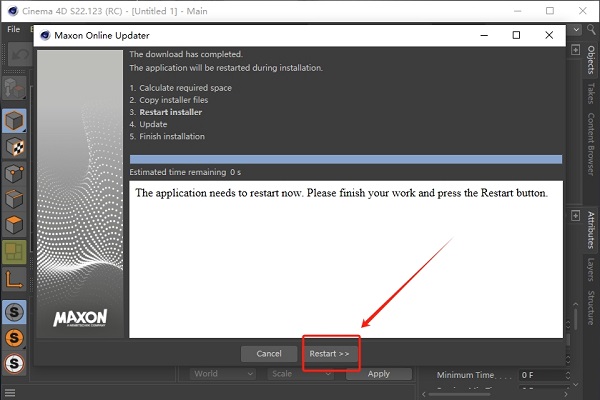Screen dimensions: 600x400
Task: Click the Minimum Time value field
Action: (x=542, y=375)
